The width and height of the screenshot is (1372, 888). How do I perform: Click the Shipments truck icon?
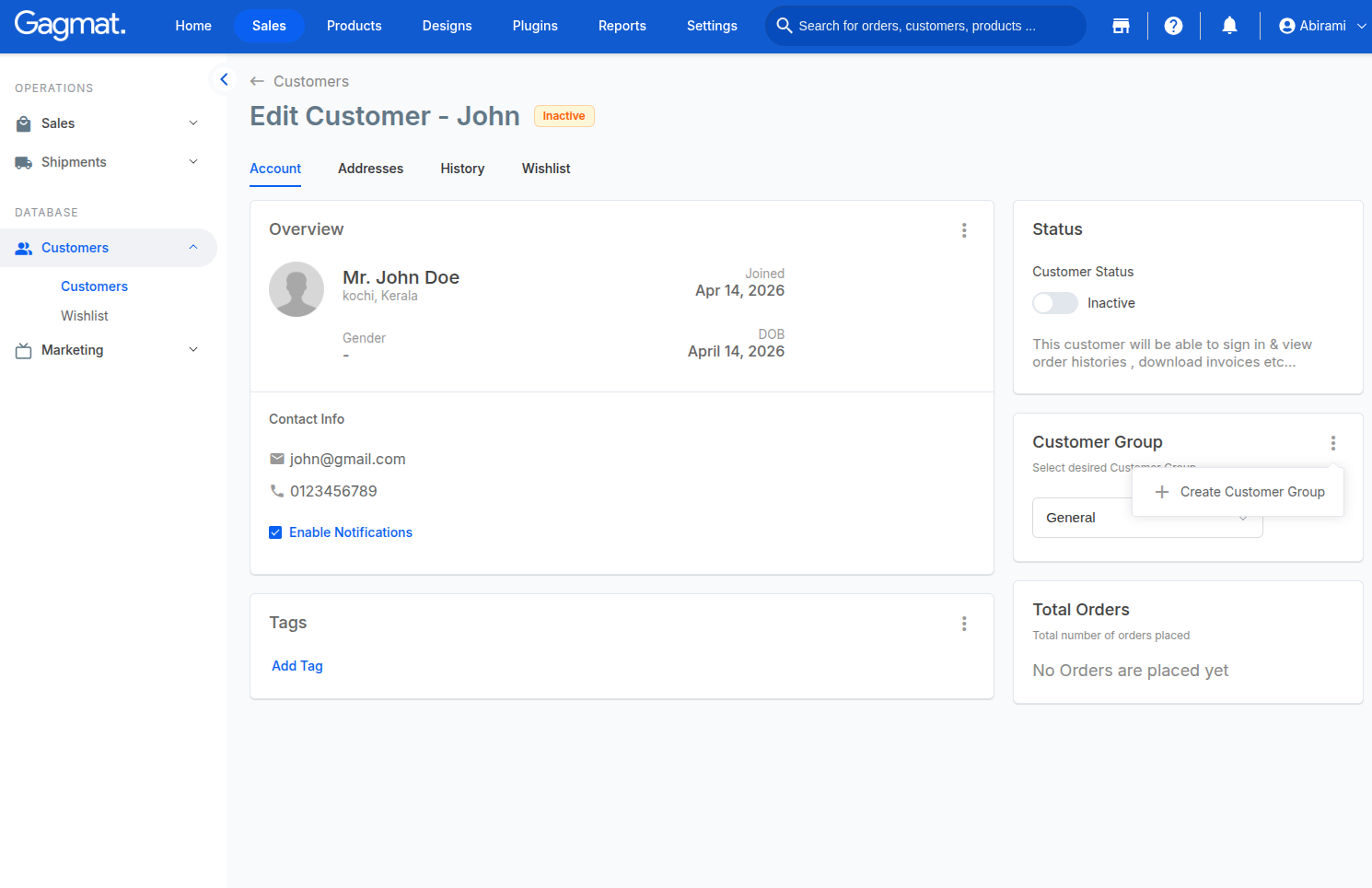click(x=24, y=162)
